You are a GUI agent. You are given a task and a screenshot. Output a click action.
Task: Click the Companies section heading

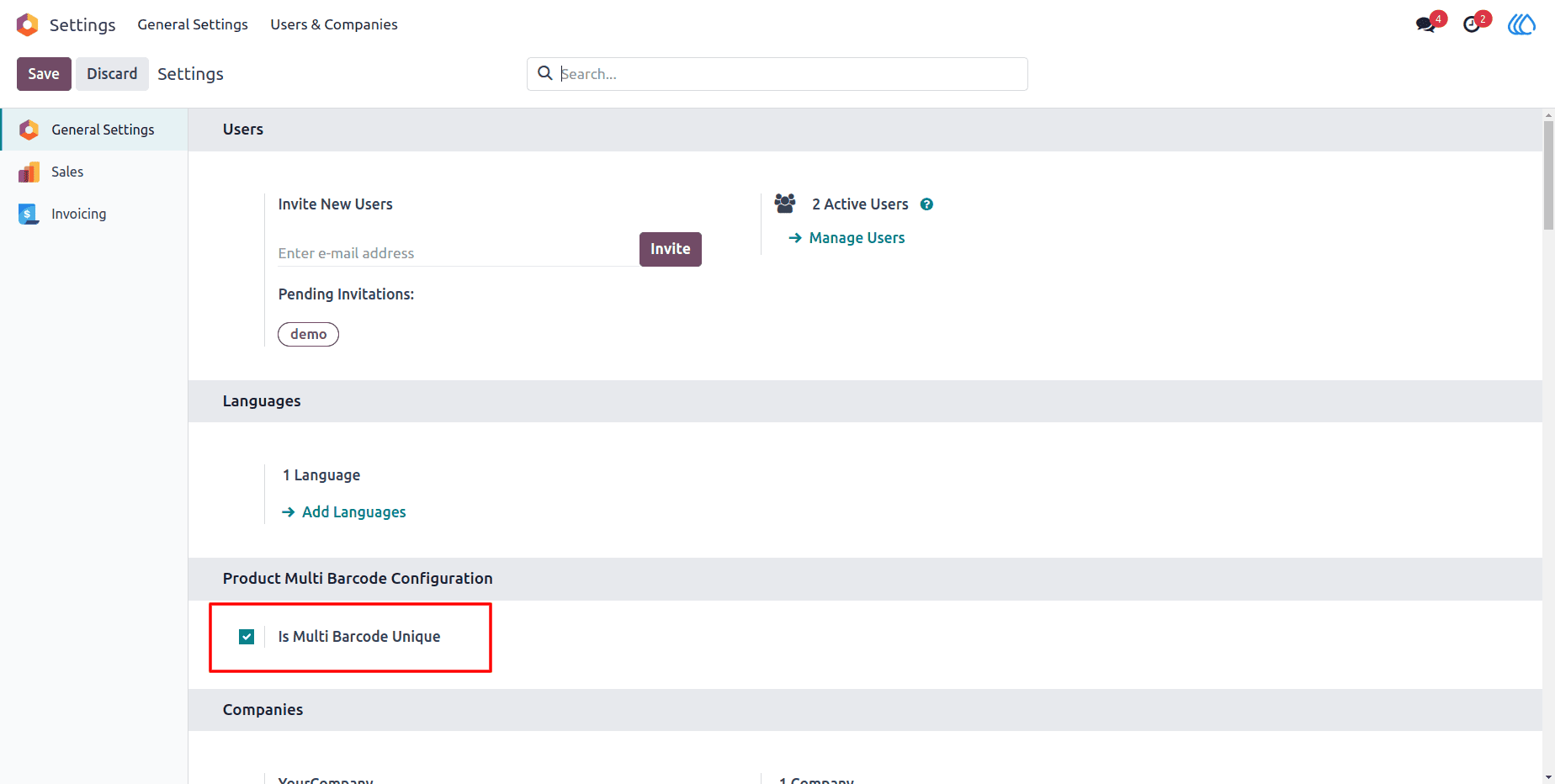tap(263, 710)
